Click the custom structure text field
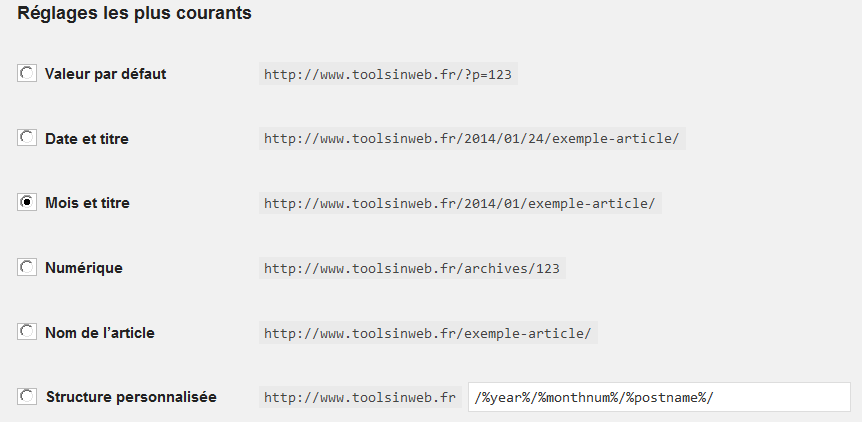Screen dimensions: 862x422 (658, 397)
